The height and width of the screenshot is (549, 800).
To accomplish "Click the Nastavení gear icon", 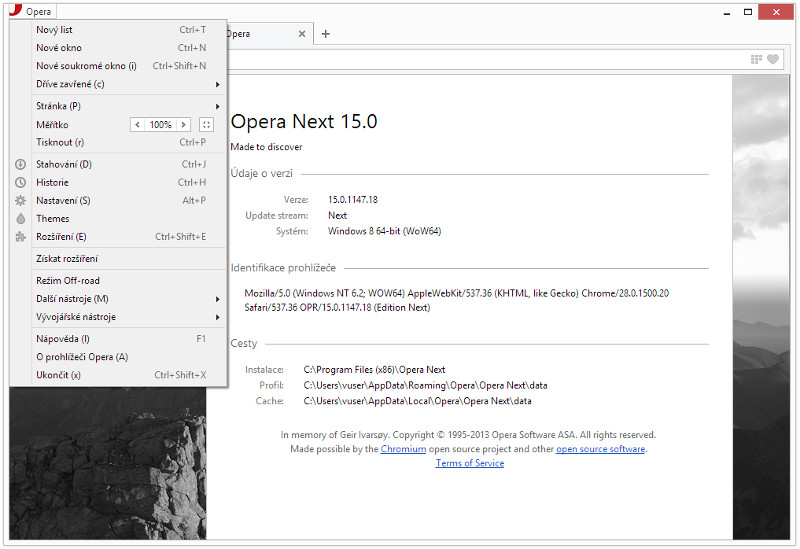I will pos(20,201).
